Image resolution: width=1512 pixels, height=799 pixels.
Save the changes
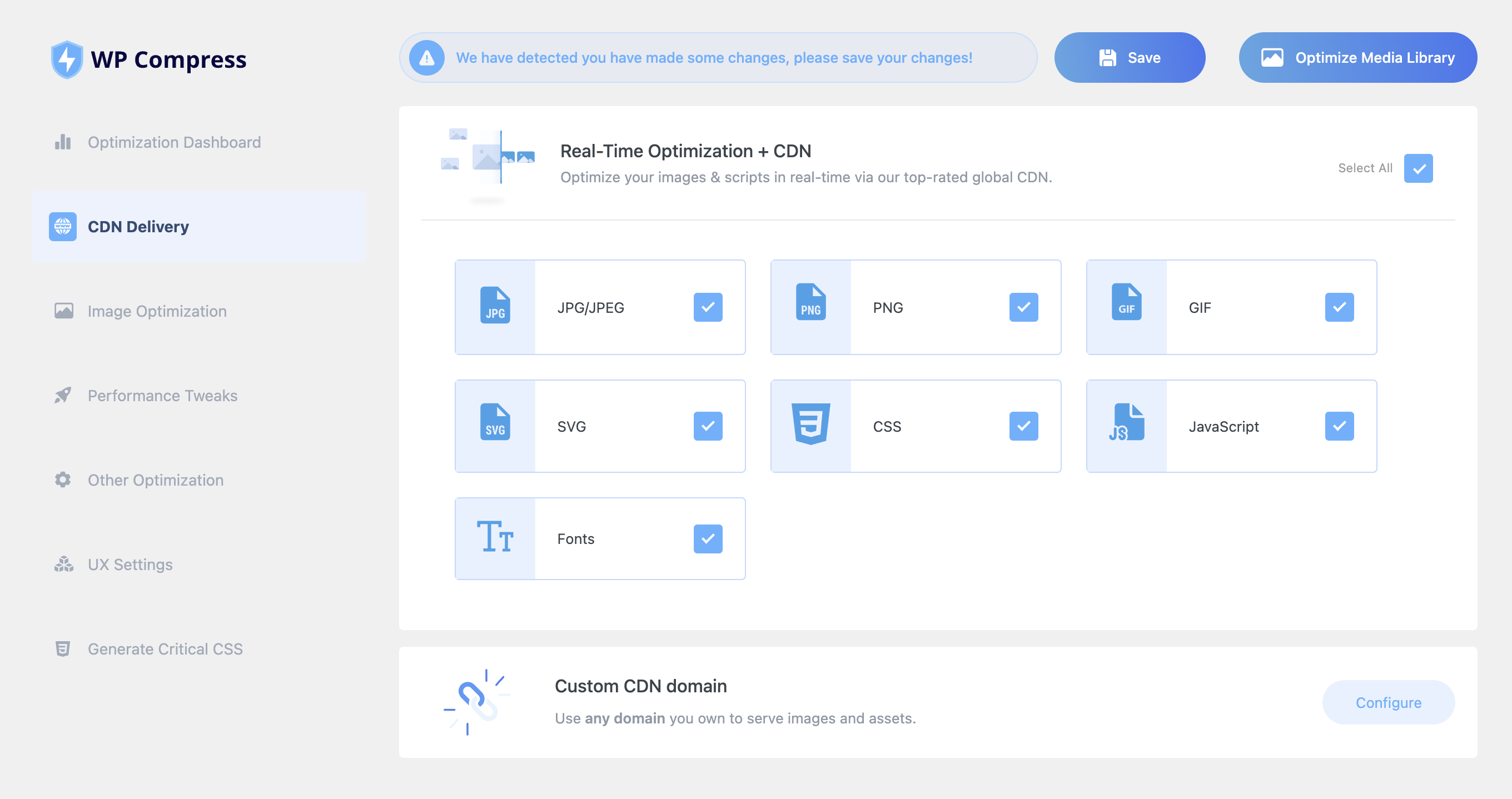(1130, 57)
